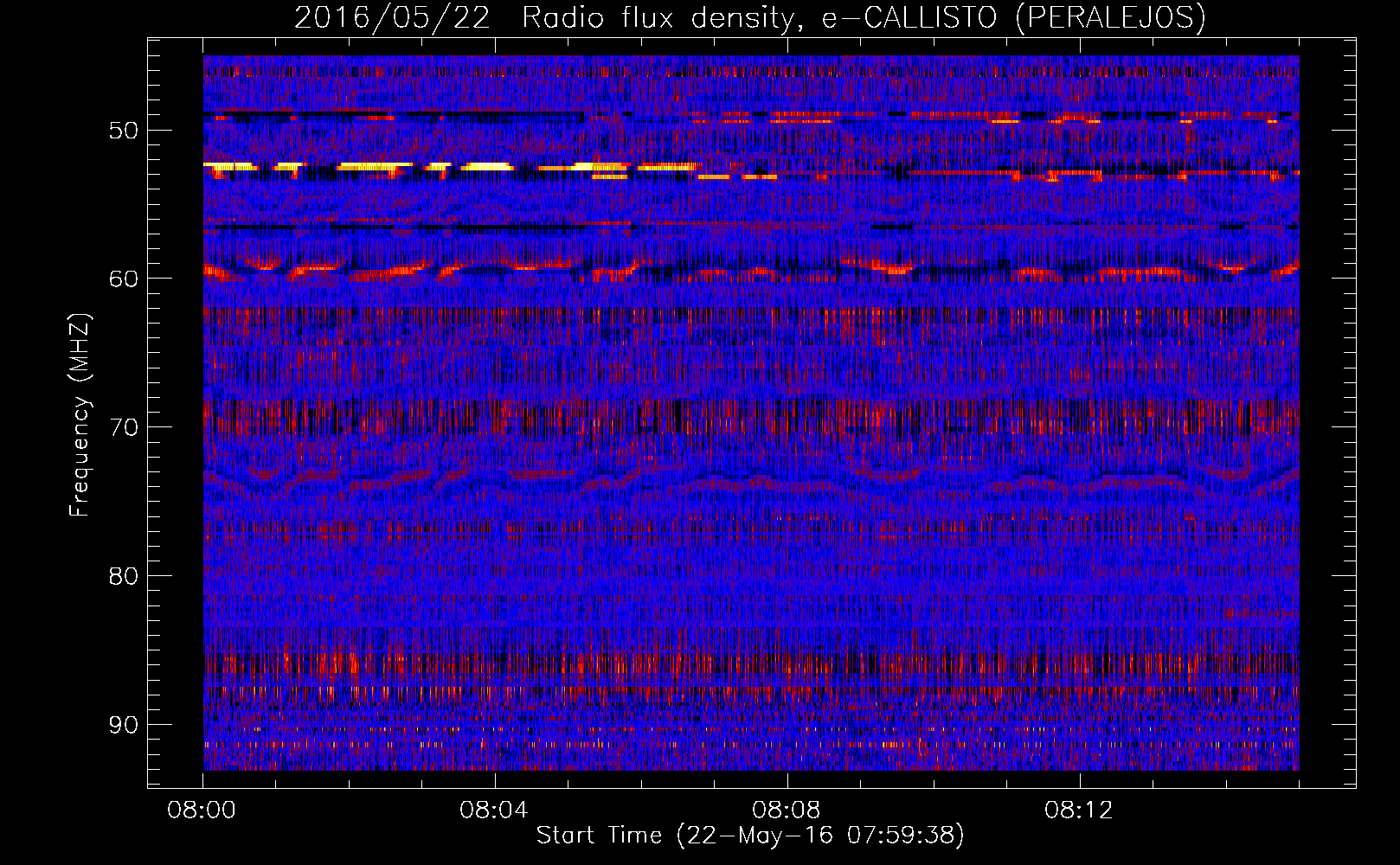1400x865 pixels.
Task: Click the 90 frequency tick label
Action: pos(124,725)
